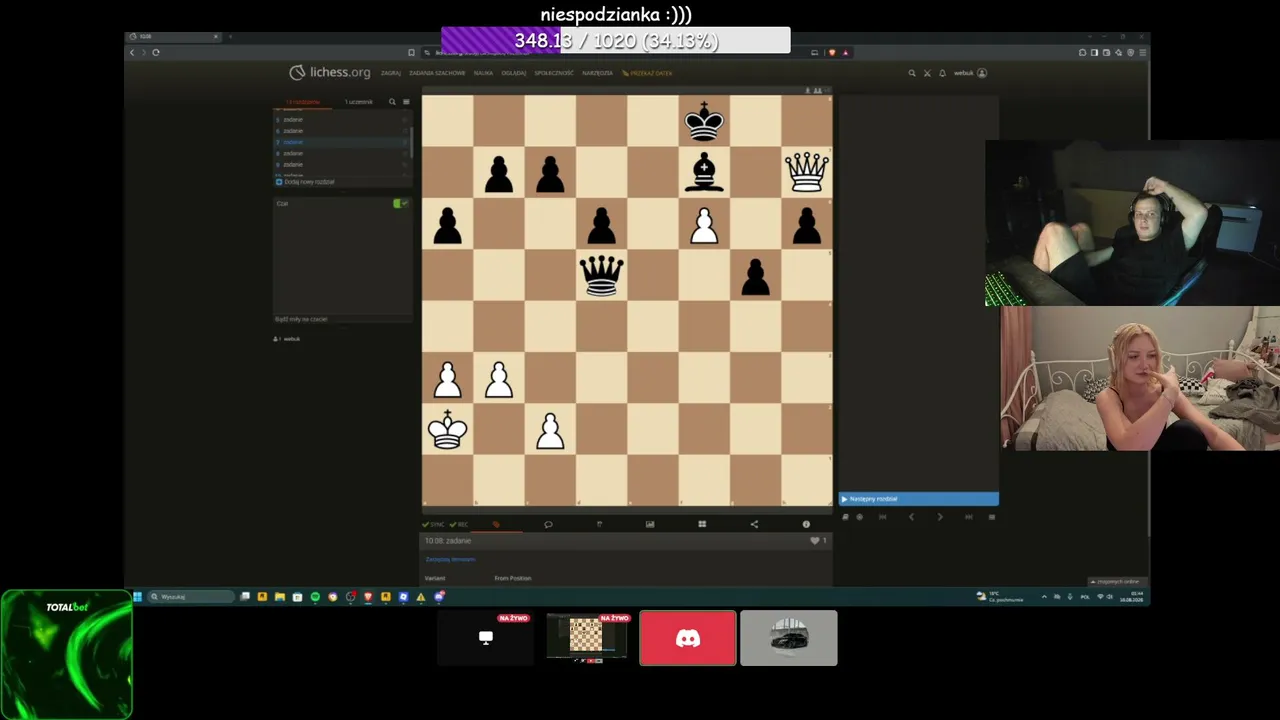Click the white king on a2
The width and height of the screenshot is (1280, 720).
pyautogui.click(x=447, y=429)
